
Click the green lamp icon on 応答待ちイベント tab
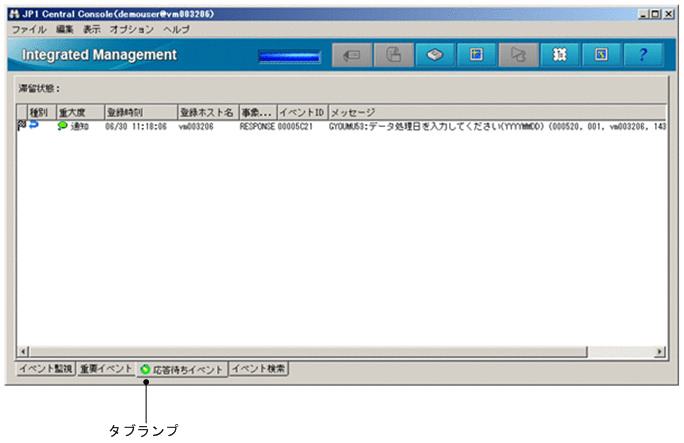tap(145, 370)
